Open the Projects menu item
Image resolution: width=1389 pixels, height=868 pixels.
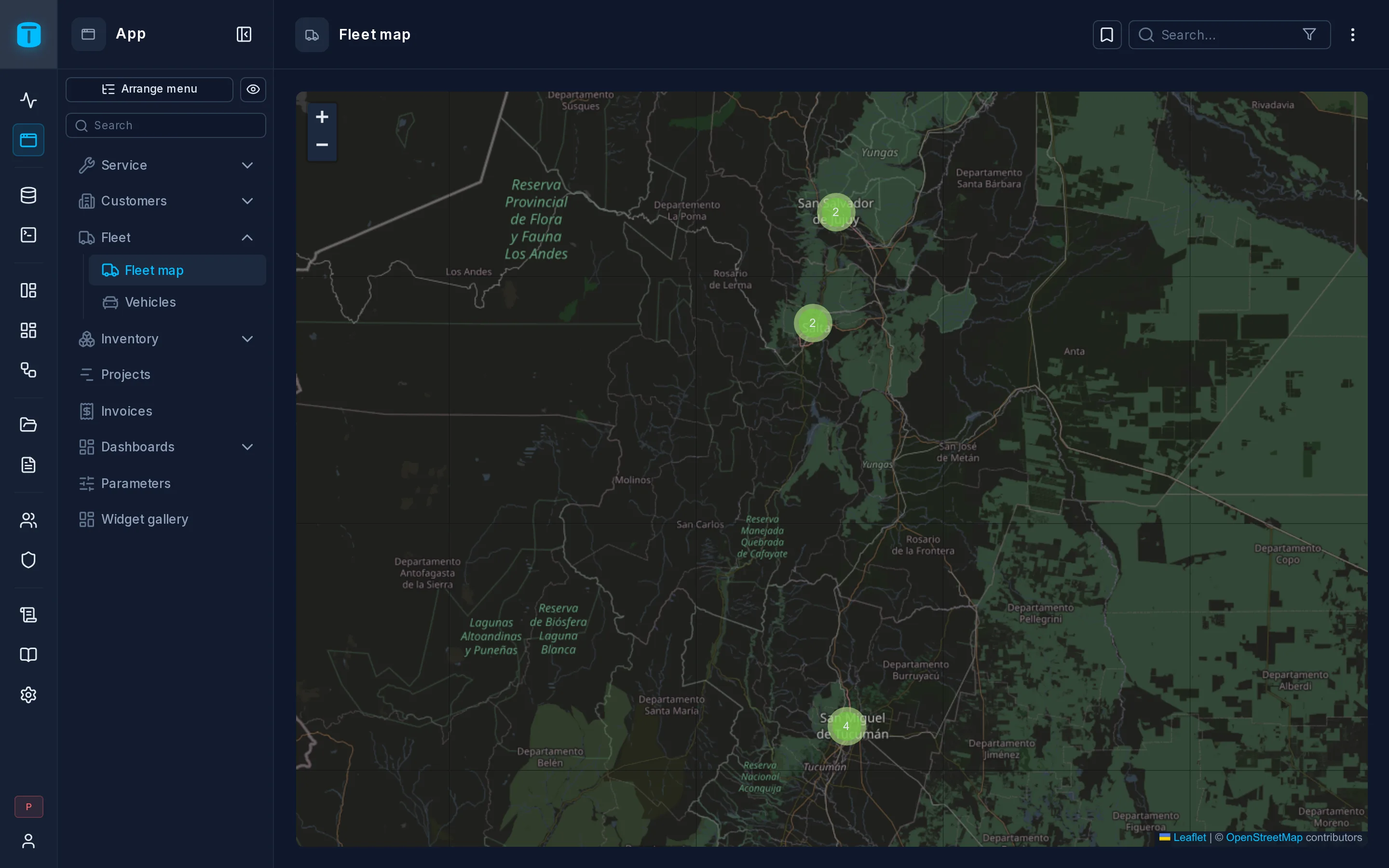(x=166, y=375)
